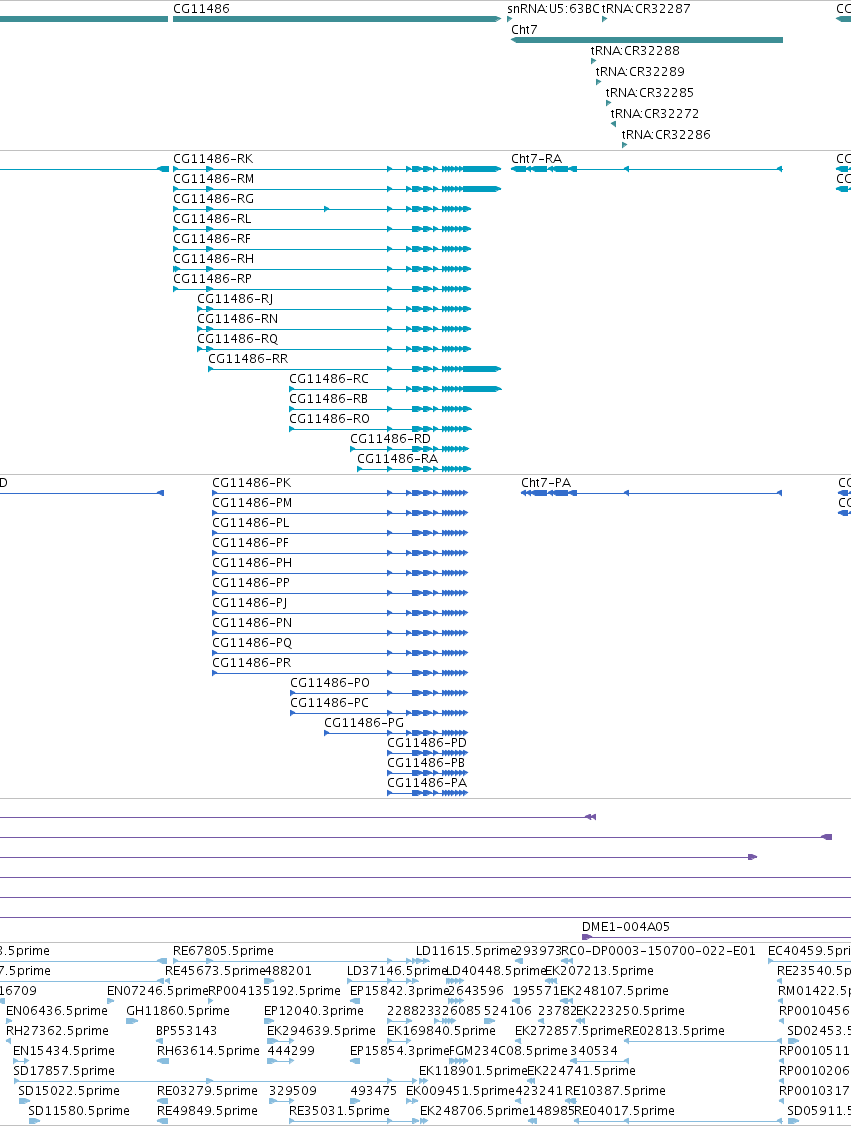Click the Cht7 gene label
Screen dimensions: 851x1126
point(524,29)
